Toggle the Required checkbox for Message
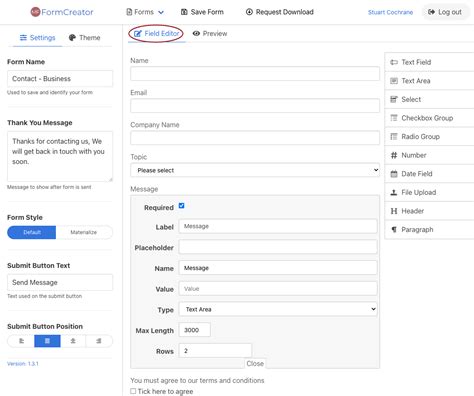The height and width of the screenshot is (396, 474). tap(181, 206)
